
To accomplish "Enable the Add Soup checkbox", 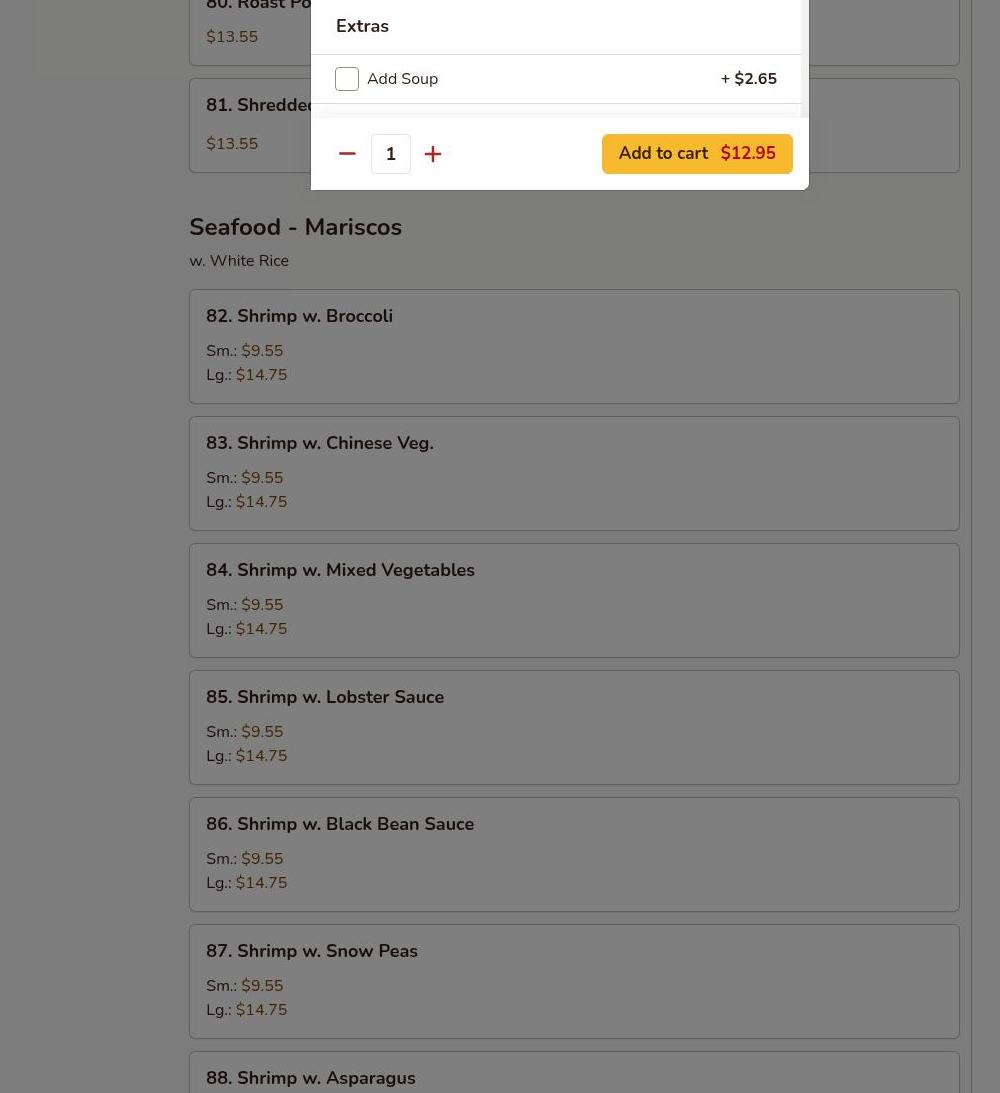I will 347,79.
